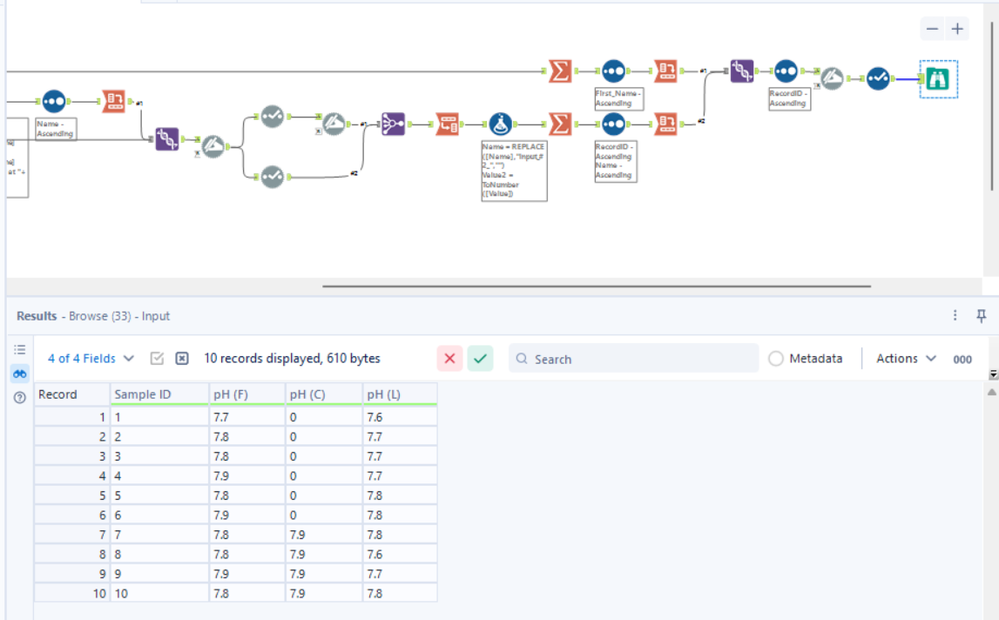Select the Record ID tool after Name sort
This screenshot has height=620, width=999.
pos(114,101)
